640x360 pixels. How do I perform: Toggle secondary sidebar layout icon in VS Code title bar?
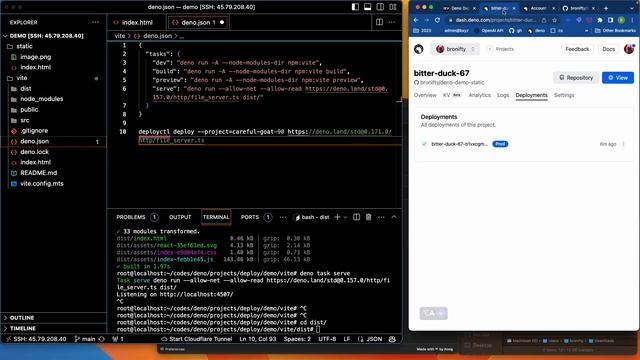380,7
